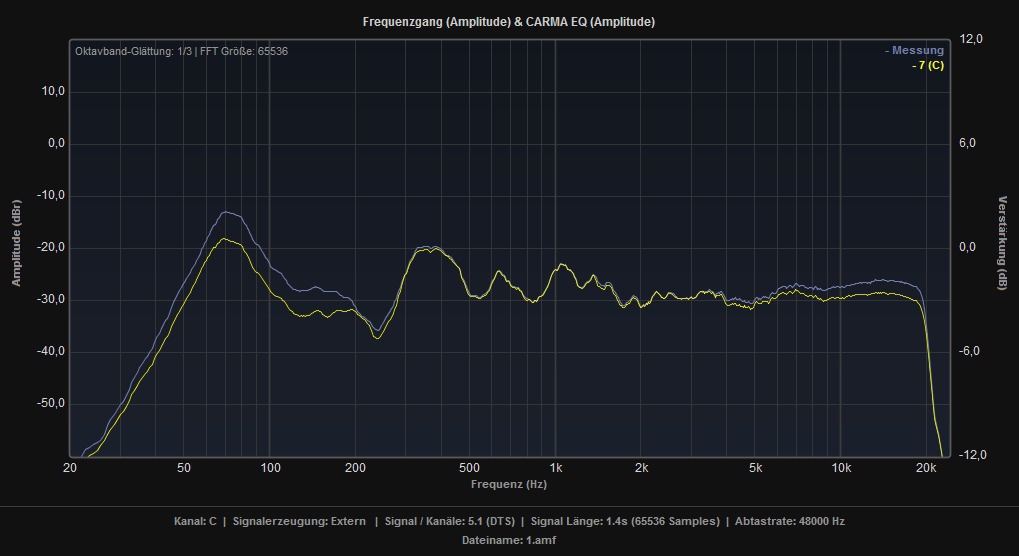Image resolution: width=1019 pixels, height=556 pixels.
Task: Toggle the Messung legend entry
Action: [914, 51]
